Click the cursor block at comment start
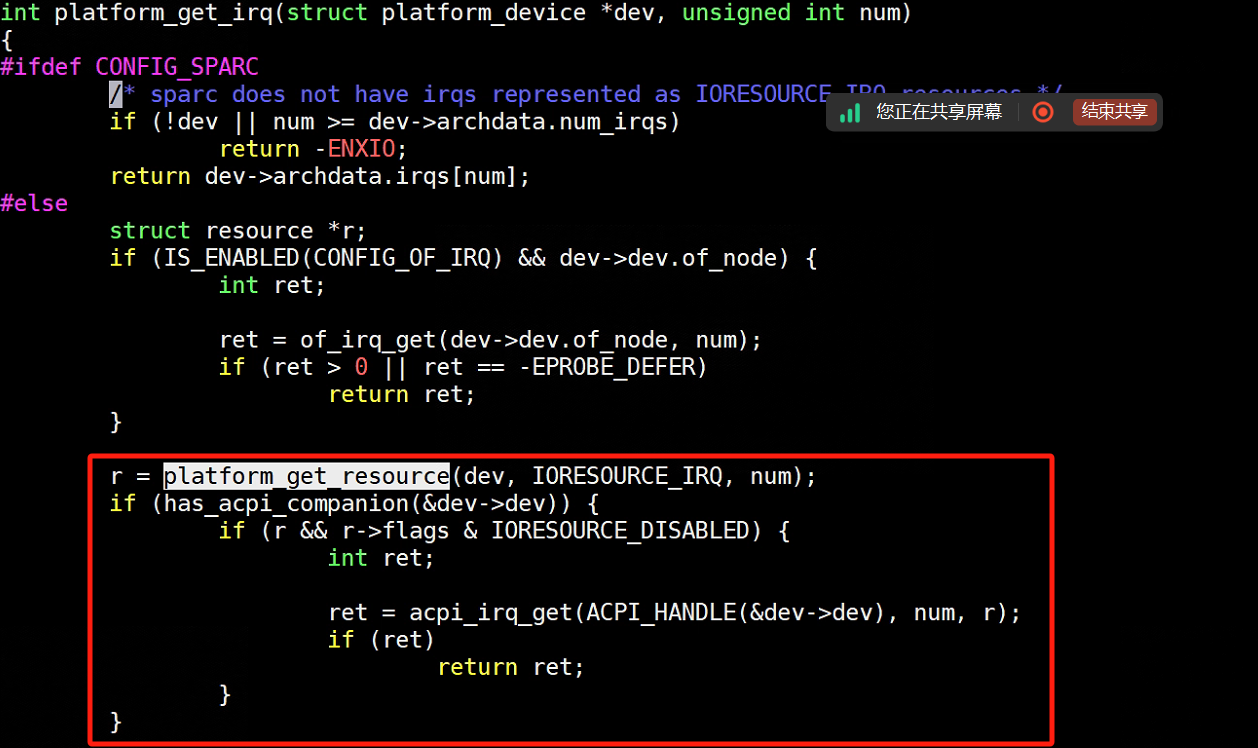Screen dimensions: 1258x748 point(116,94)
